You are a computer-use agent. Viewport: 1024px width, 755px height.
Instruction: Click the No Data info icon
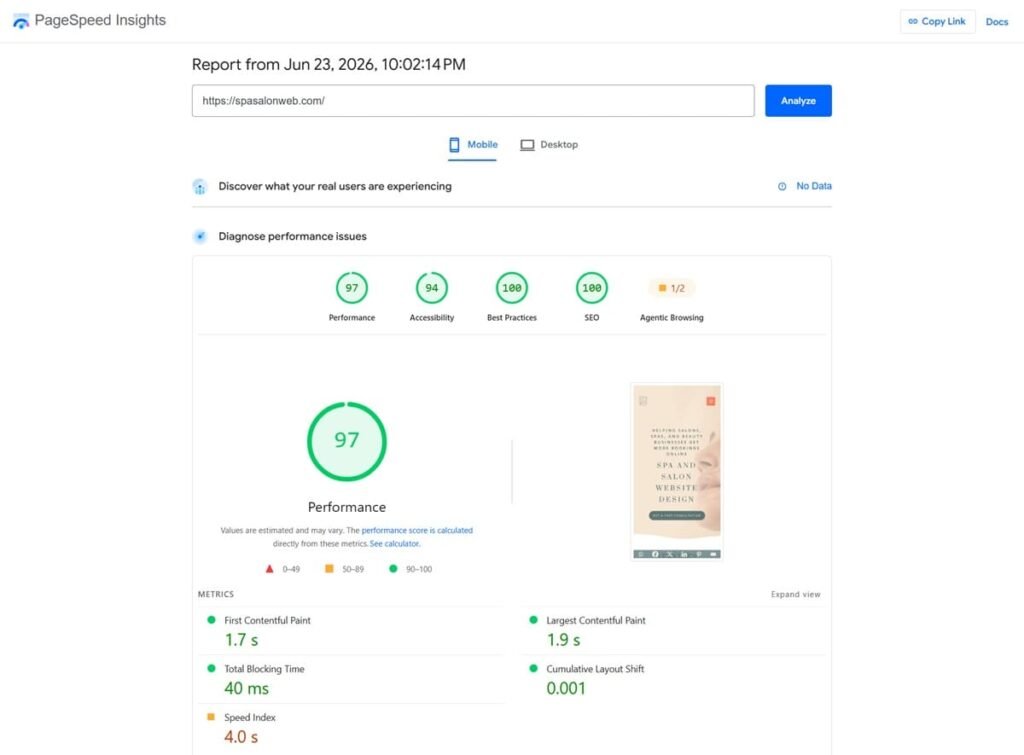pyautogui.click(x=782, y=186)
